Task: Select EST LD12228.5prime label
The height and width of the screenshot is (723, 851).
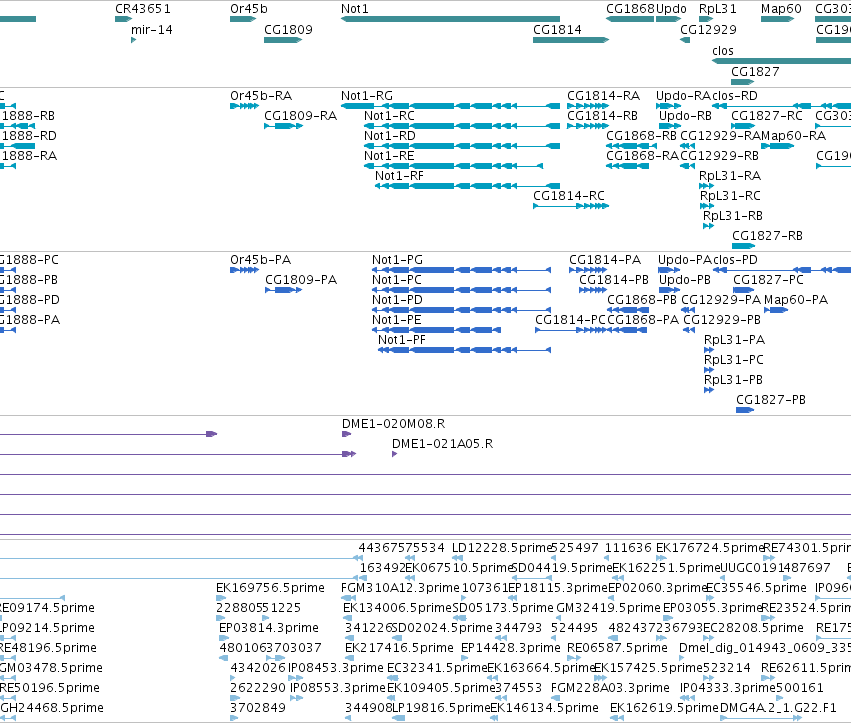Action: (501, 548)
